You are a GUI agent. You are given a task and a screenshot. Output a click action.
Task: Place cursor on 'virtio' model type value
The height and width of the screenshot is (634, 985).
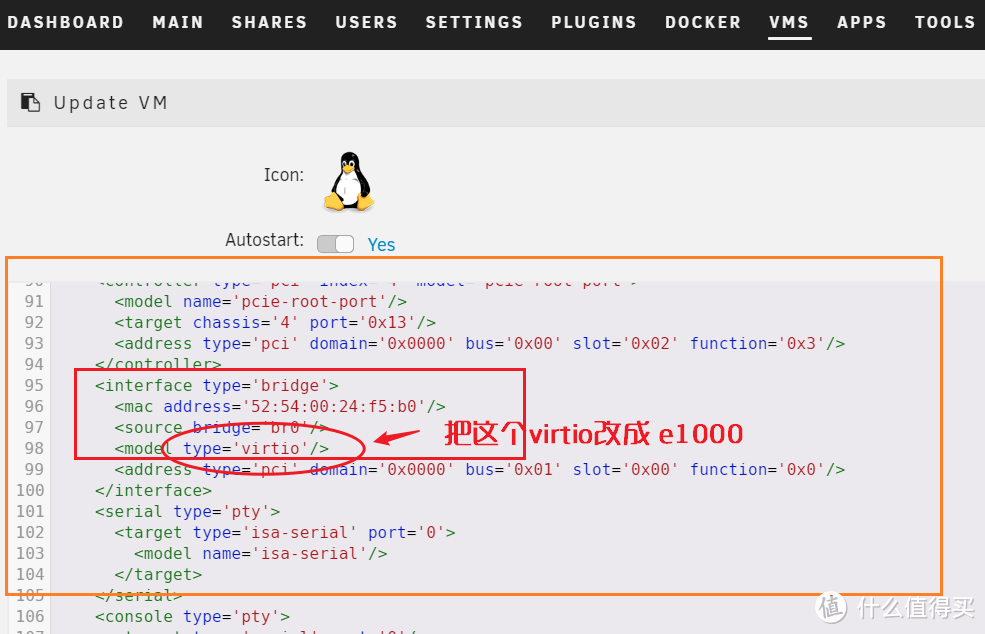tap(273, 448)
